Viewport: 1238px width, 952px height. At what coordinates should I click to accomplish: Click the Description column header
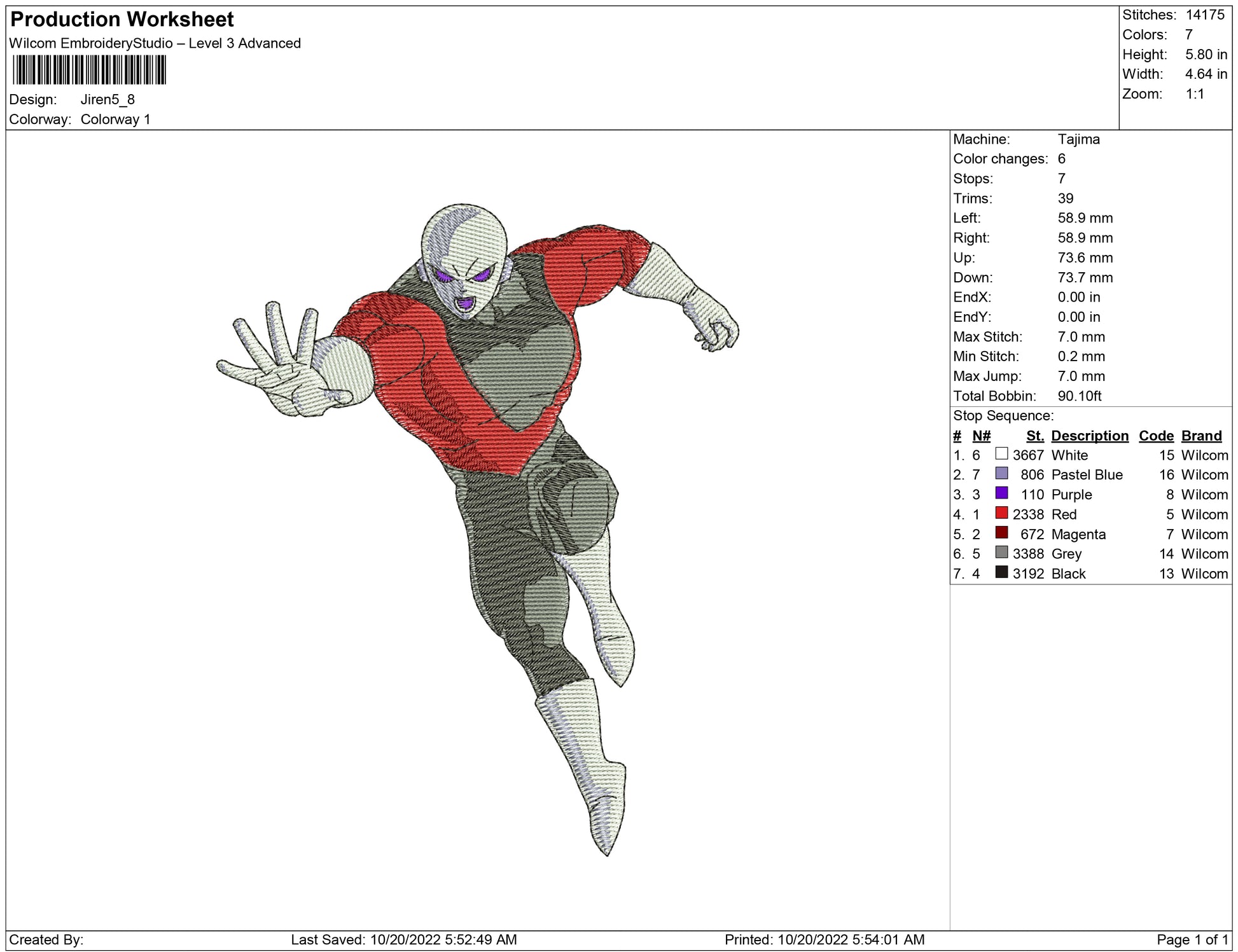tap(1089, 436)
